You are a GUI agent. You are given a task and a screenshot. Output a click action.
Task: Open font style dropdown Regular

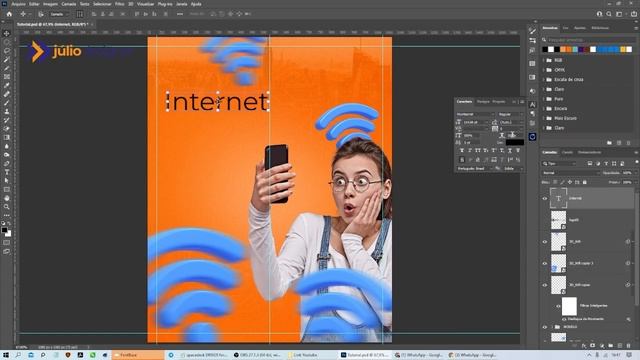(510, 114)
